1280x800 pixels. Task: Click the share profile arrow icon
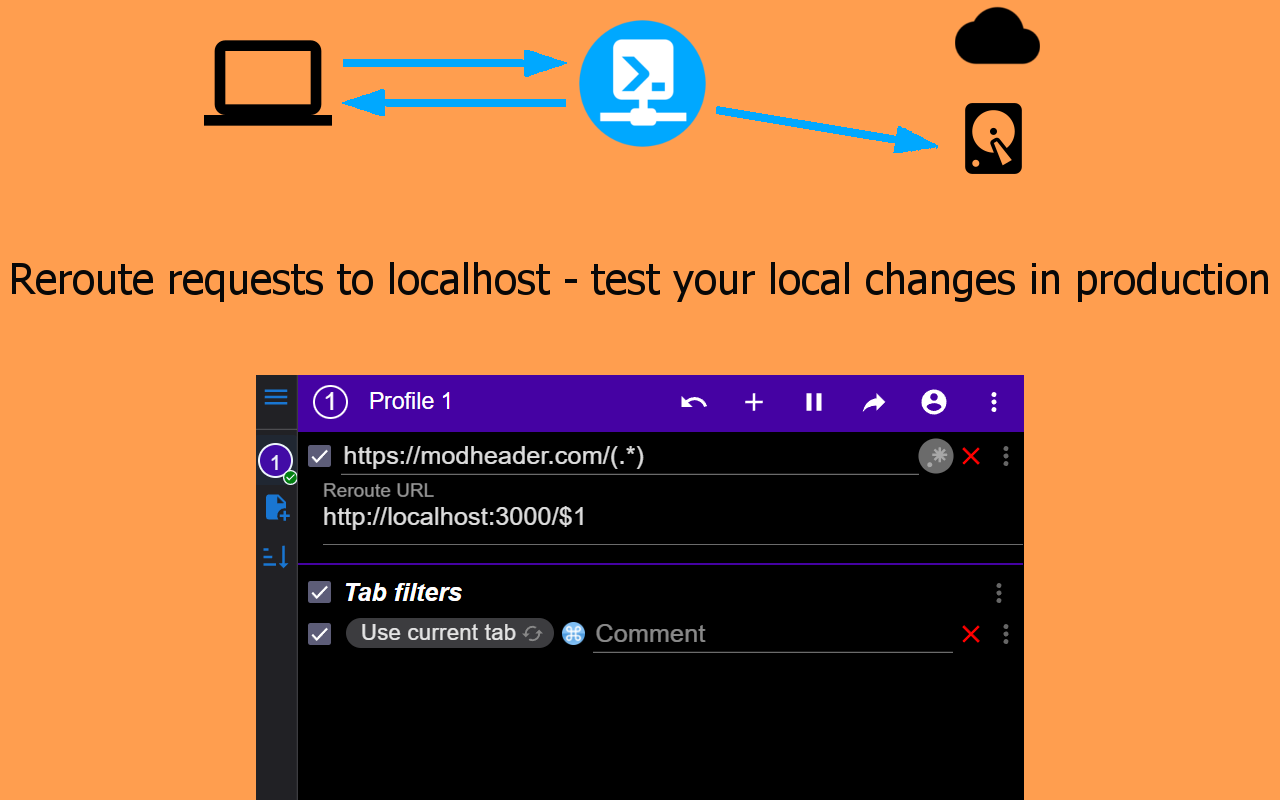click(874, 402)
